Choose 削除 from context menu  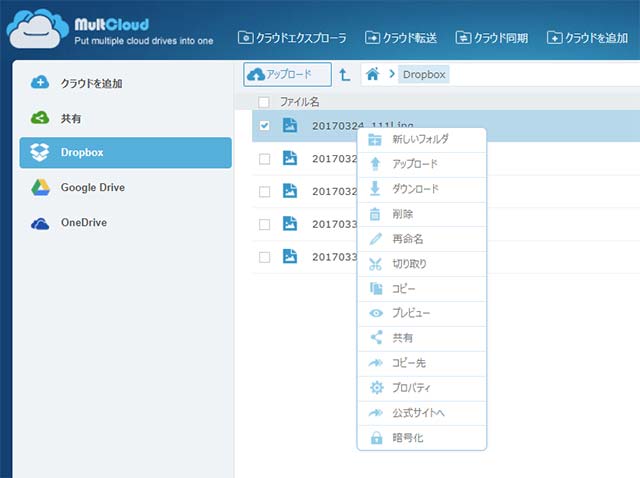tap(422, 214)
